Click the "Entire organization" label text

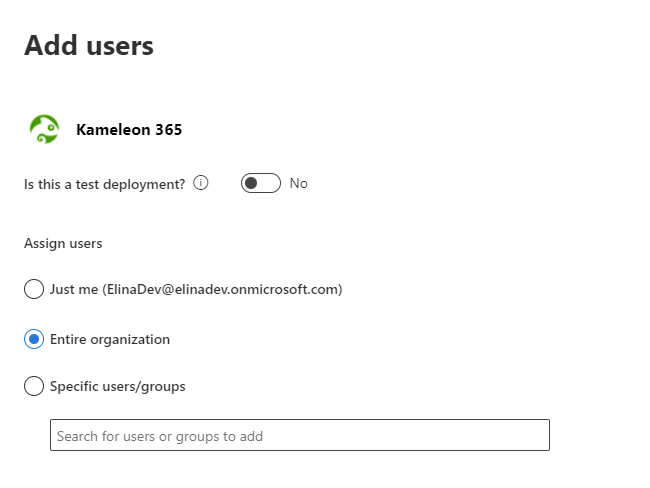click(x=110, y=339)
